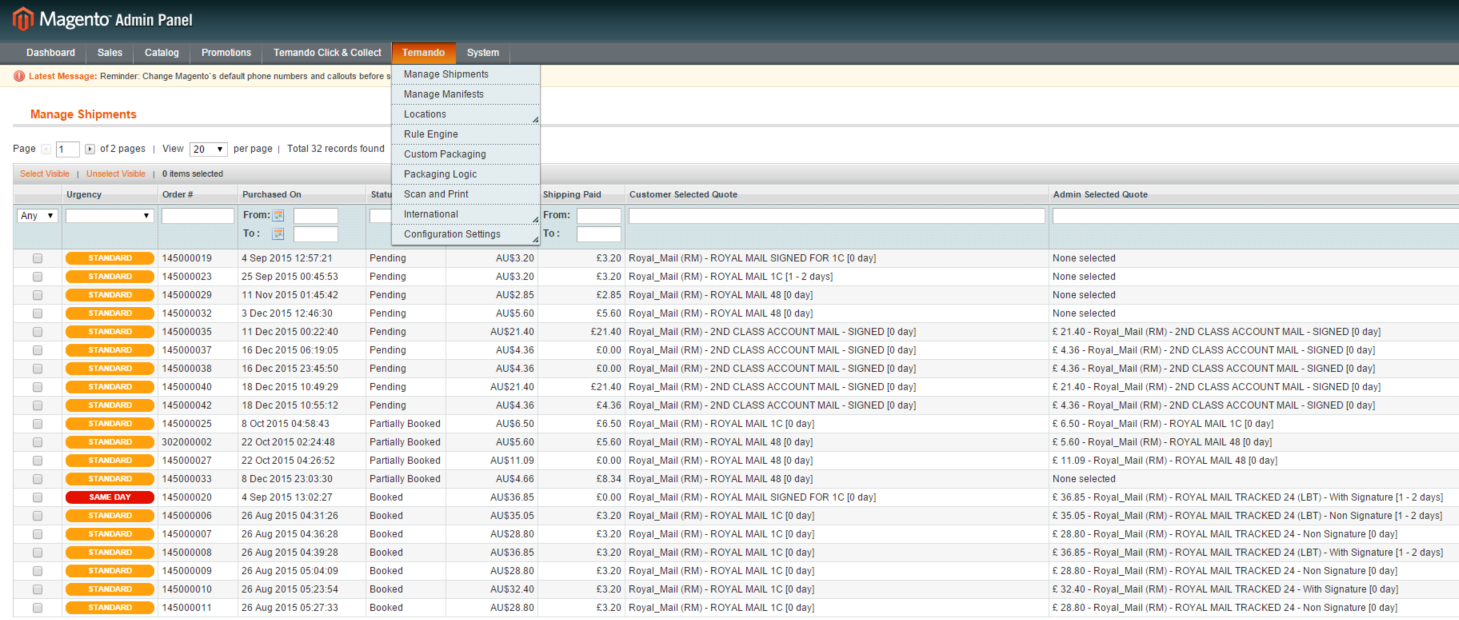Image resolution: width=1459 pixels, height=620 pixels.
Task: Go to next page arrow icon
Action: [90, 149]
